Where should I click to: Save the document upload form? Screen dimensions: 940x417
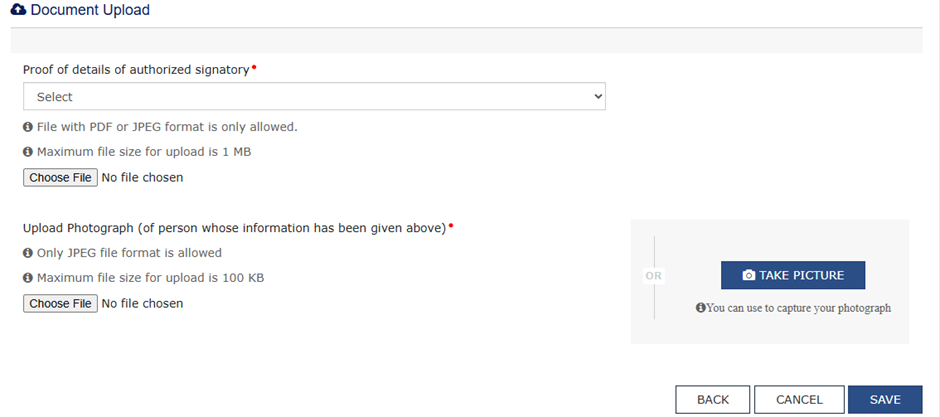[885, 400]
